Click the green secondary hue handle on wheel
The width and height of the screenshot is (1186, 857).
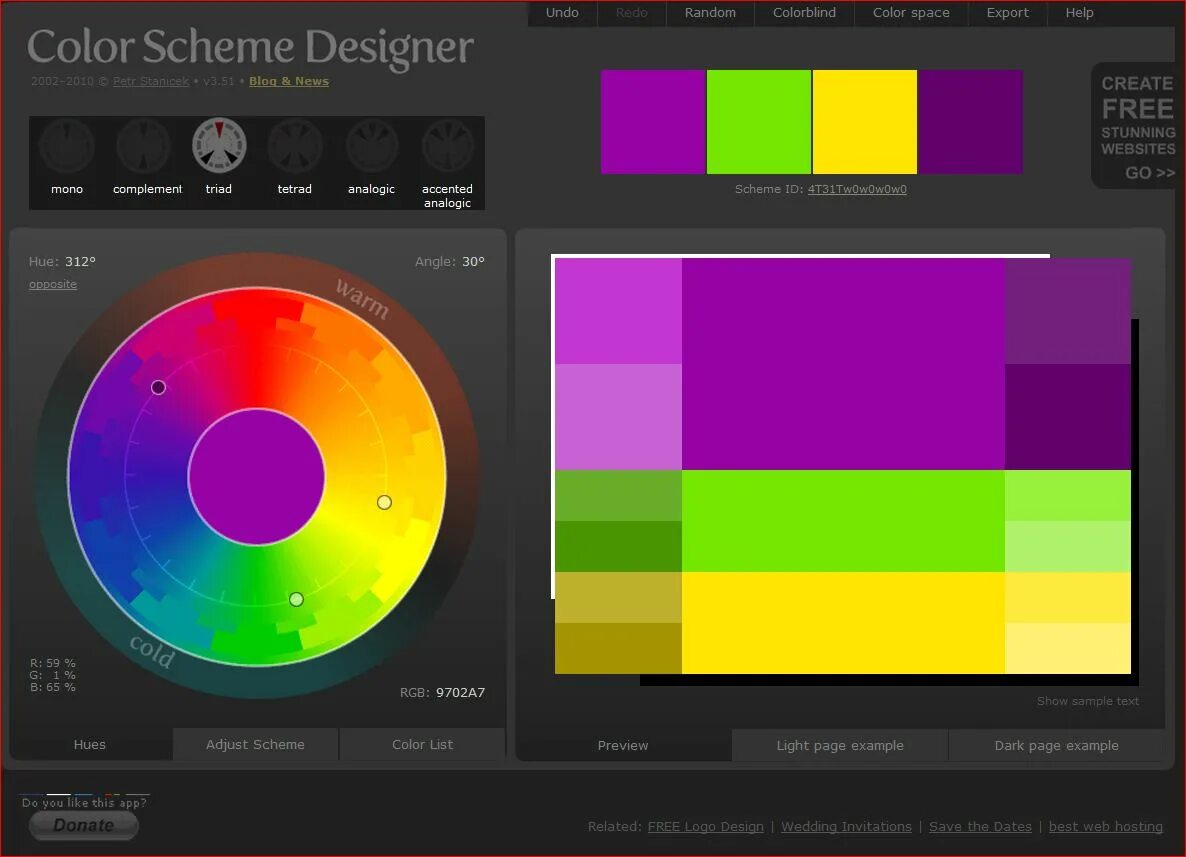pos(296,599)
